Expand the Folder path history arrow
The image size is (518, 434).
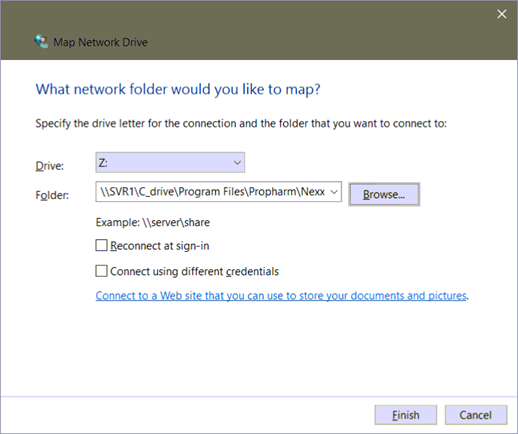(334, 192)
